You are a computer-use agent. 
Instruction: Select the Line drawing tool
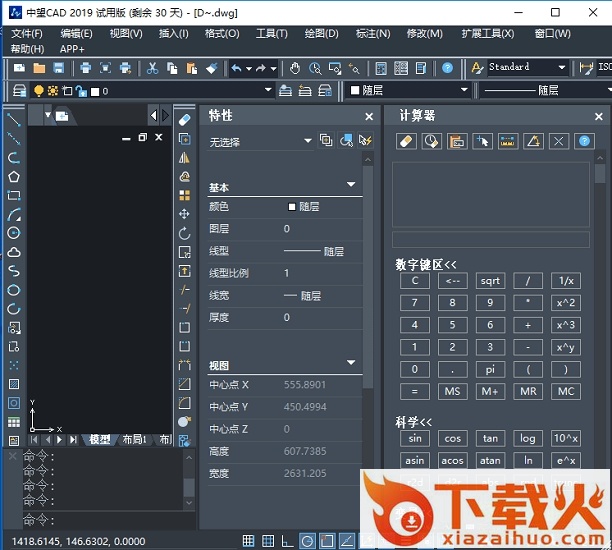pos(14,119)
